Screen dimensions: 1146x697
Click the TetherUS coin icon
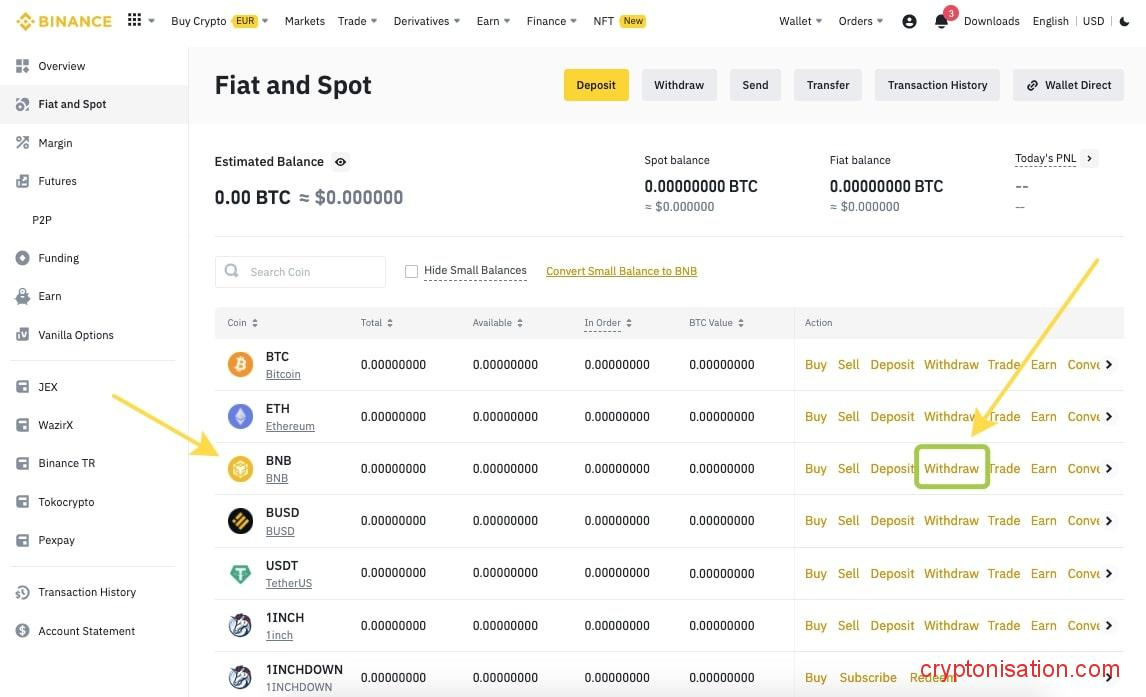[x=240, y=574]
